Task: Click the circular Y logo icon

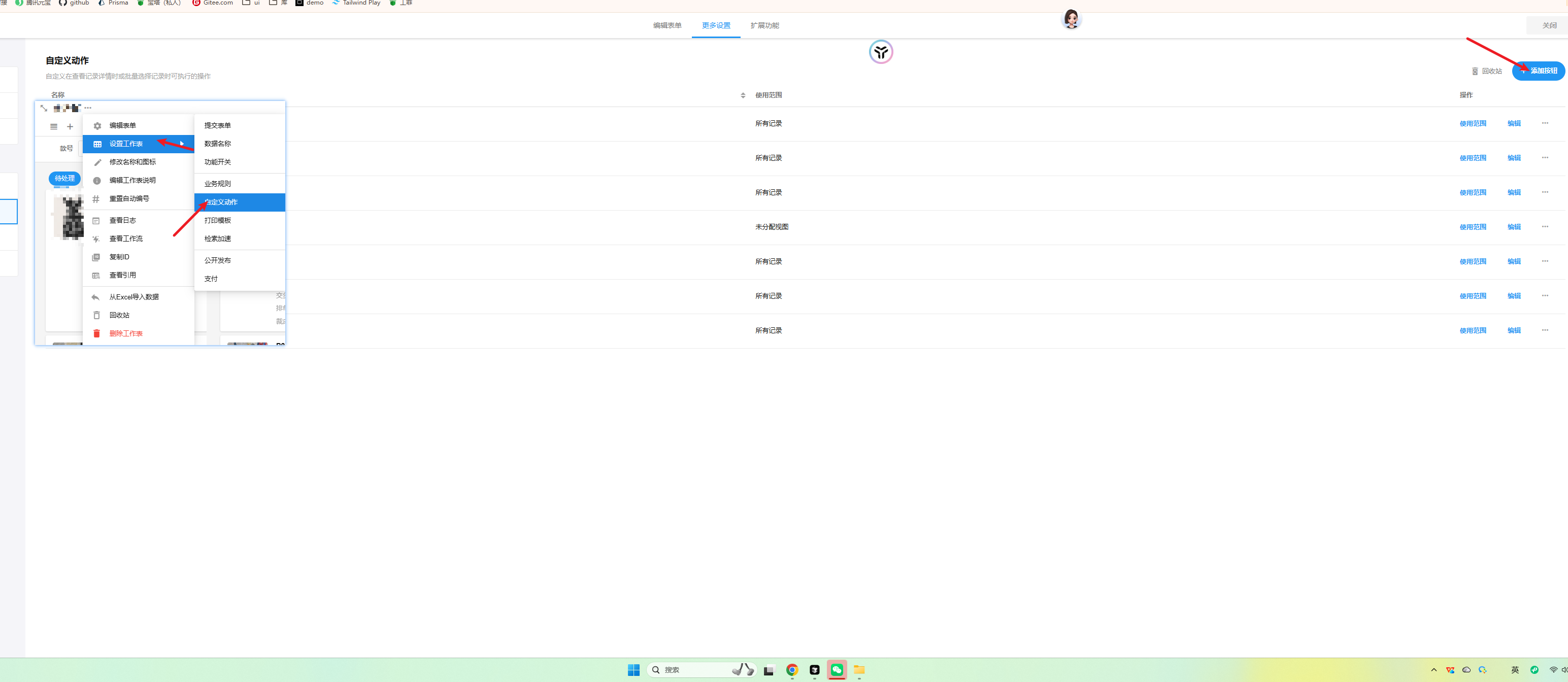Action: (x=881, y=52)
